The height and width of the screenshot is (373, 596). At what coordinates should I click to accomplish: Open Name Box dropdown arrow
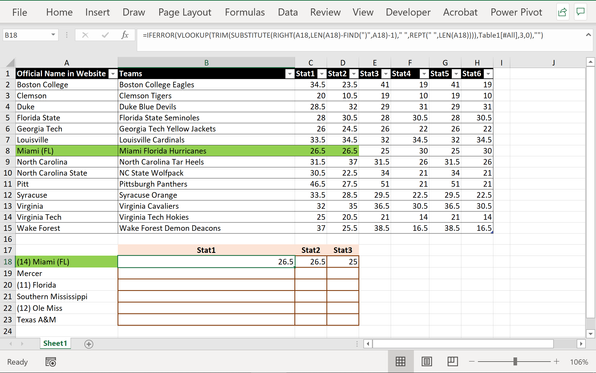(53, 35)
